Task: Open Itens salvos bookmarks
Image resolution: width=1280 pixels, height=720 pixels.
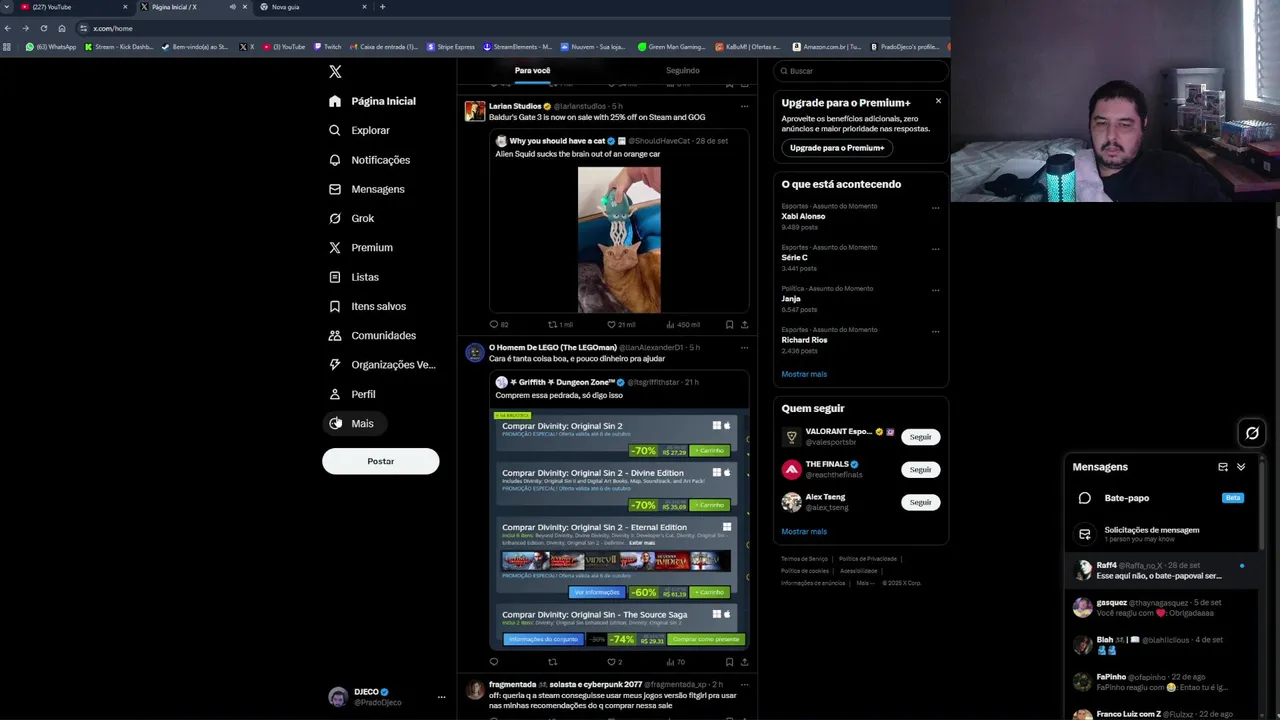Action: [367, 306]
